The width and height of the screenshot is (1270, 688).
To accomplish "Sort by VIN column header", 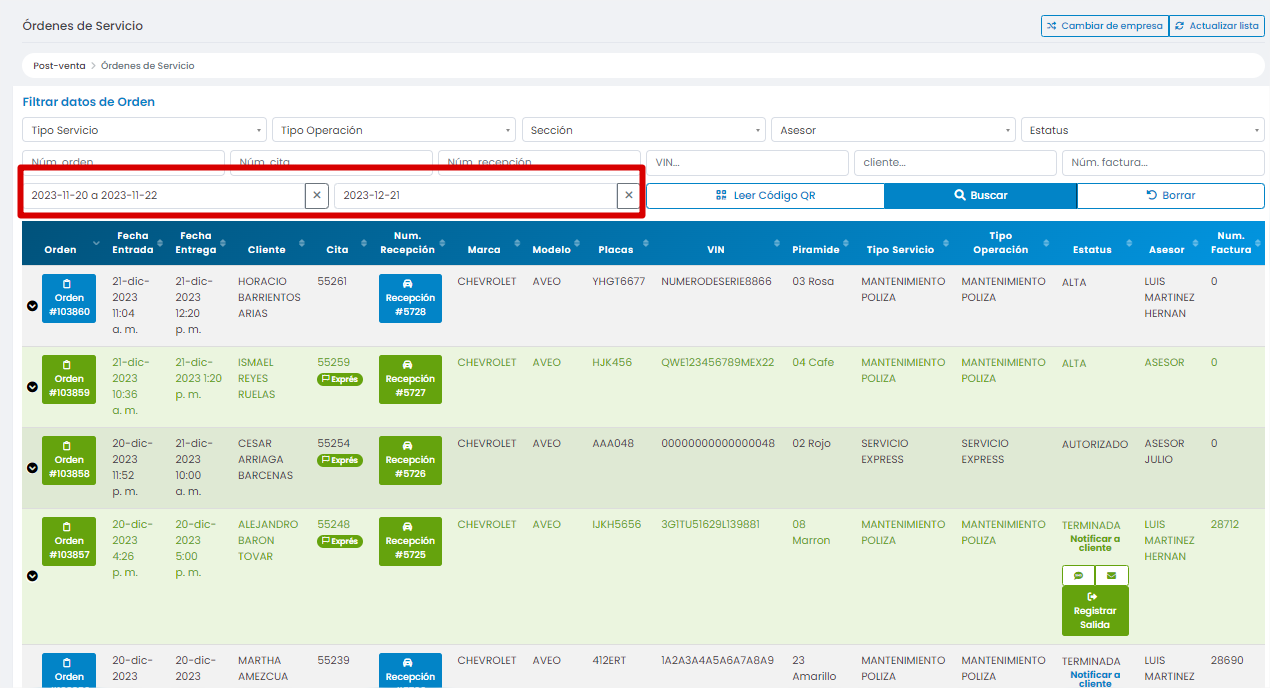I will [x=717, y=243].
